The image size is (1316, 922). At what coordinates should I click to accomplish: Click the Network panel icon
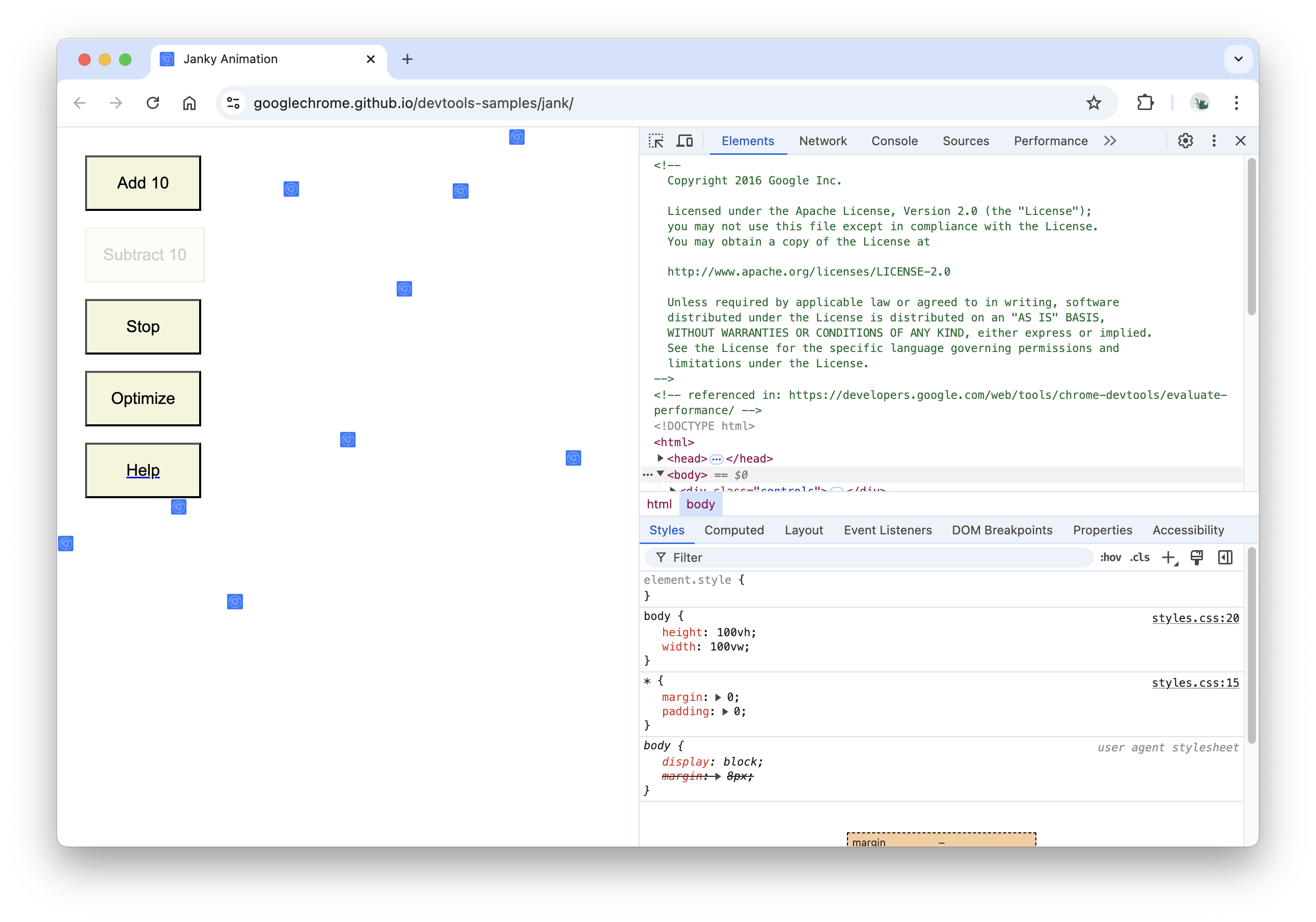point(823,140)
